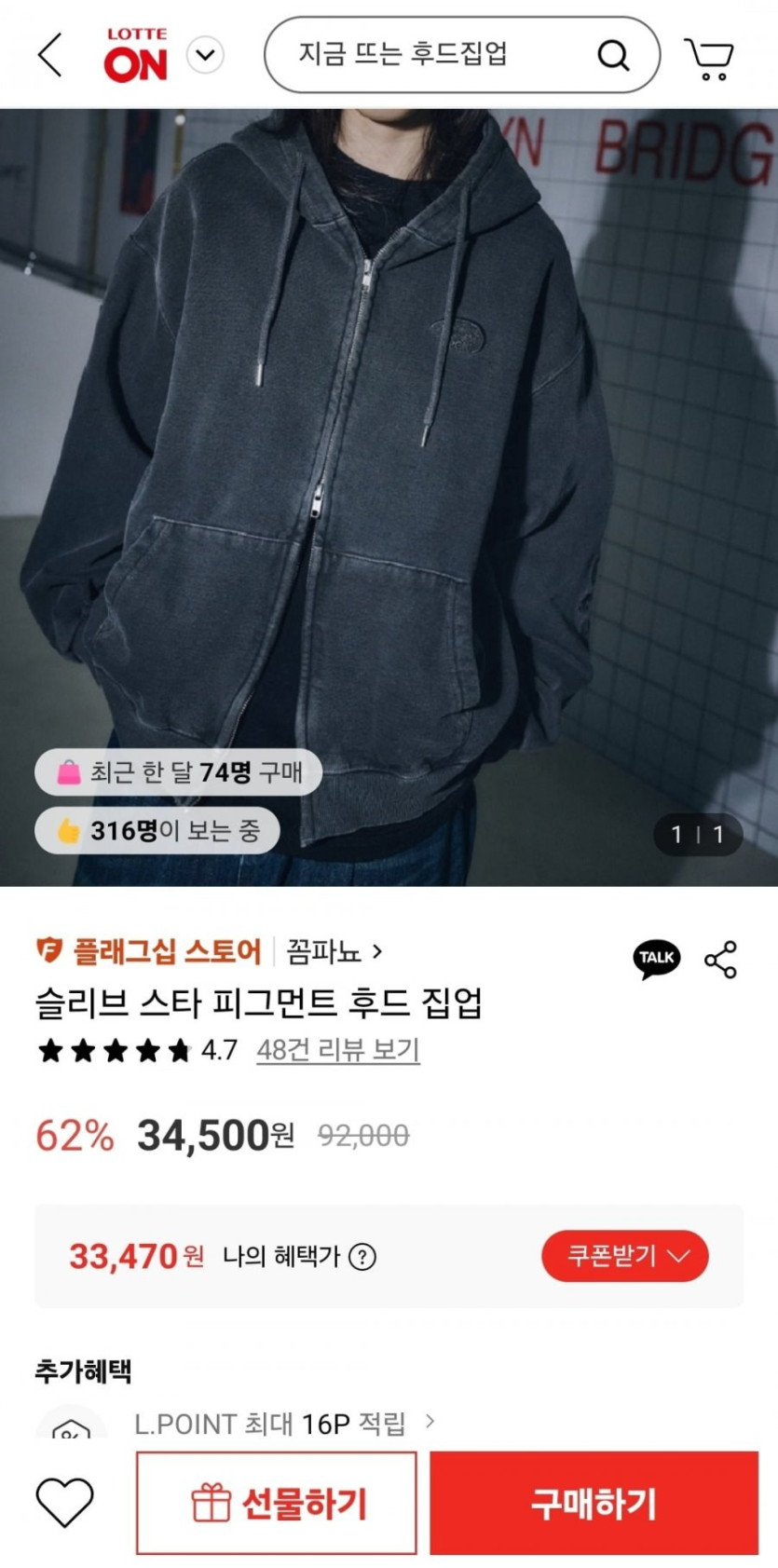Viewport: 778px width, 1568px height.
Task: Expand the dropdown beside Lotte ON logo
Action: click(x=205, y=55)
